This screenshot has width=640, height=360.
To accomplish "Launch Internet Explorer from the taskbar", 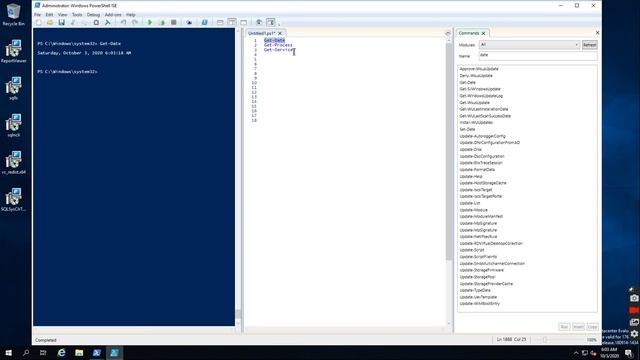I will [x=61, y=353].
